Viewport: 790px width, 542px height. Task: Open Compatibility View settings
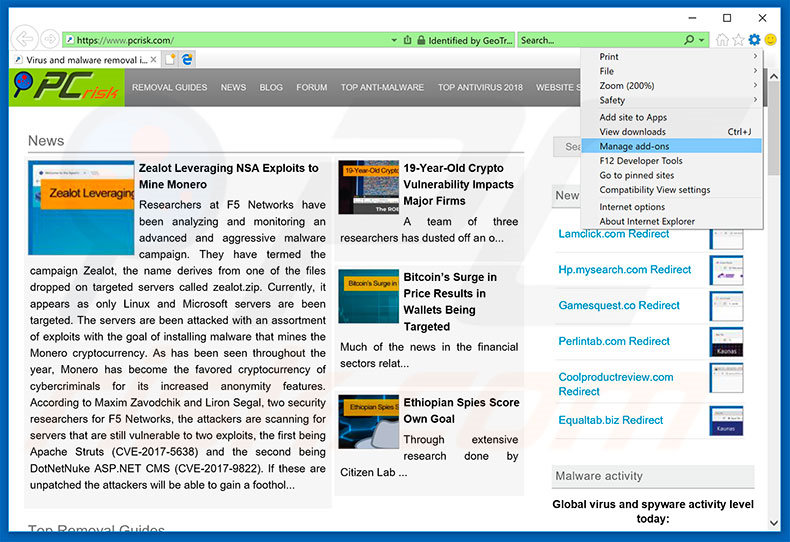671,190
